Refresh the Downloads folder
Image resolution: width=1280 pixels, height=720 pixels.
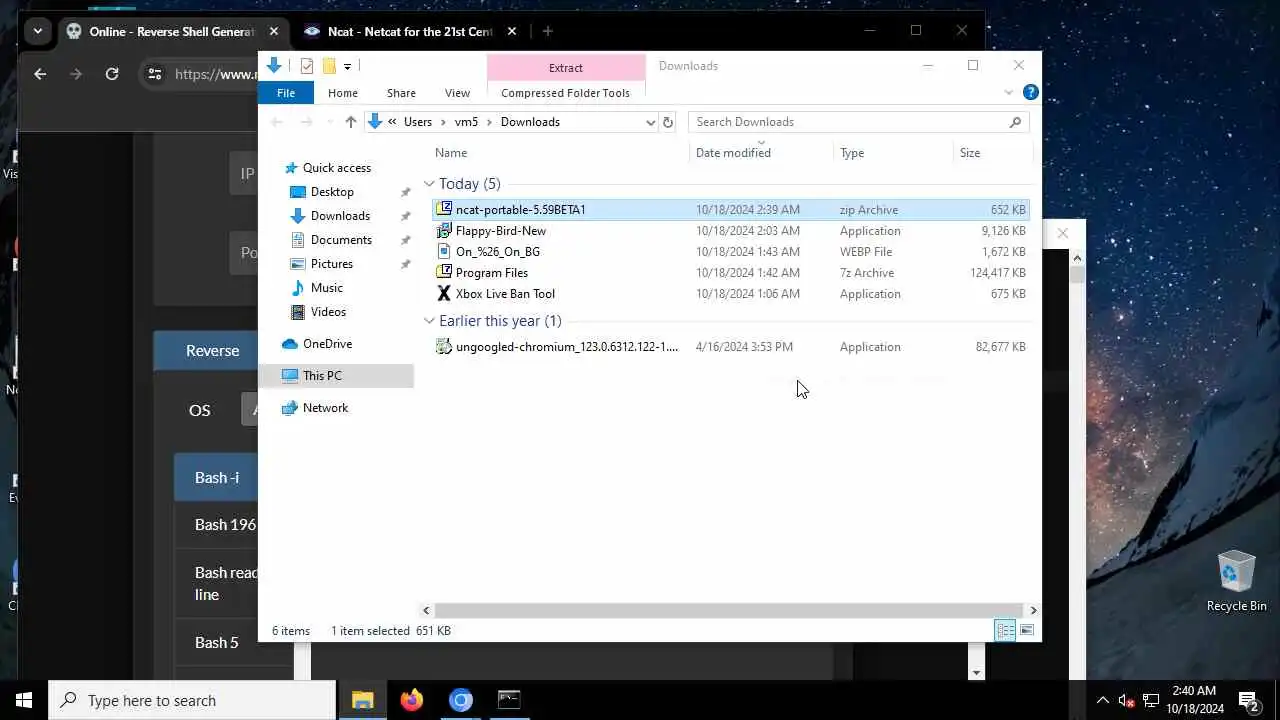click(x=668, y=122)
